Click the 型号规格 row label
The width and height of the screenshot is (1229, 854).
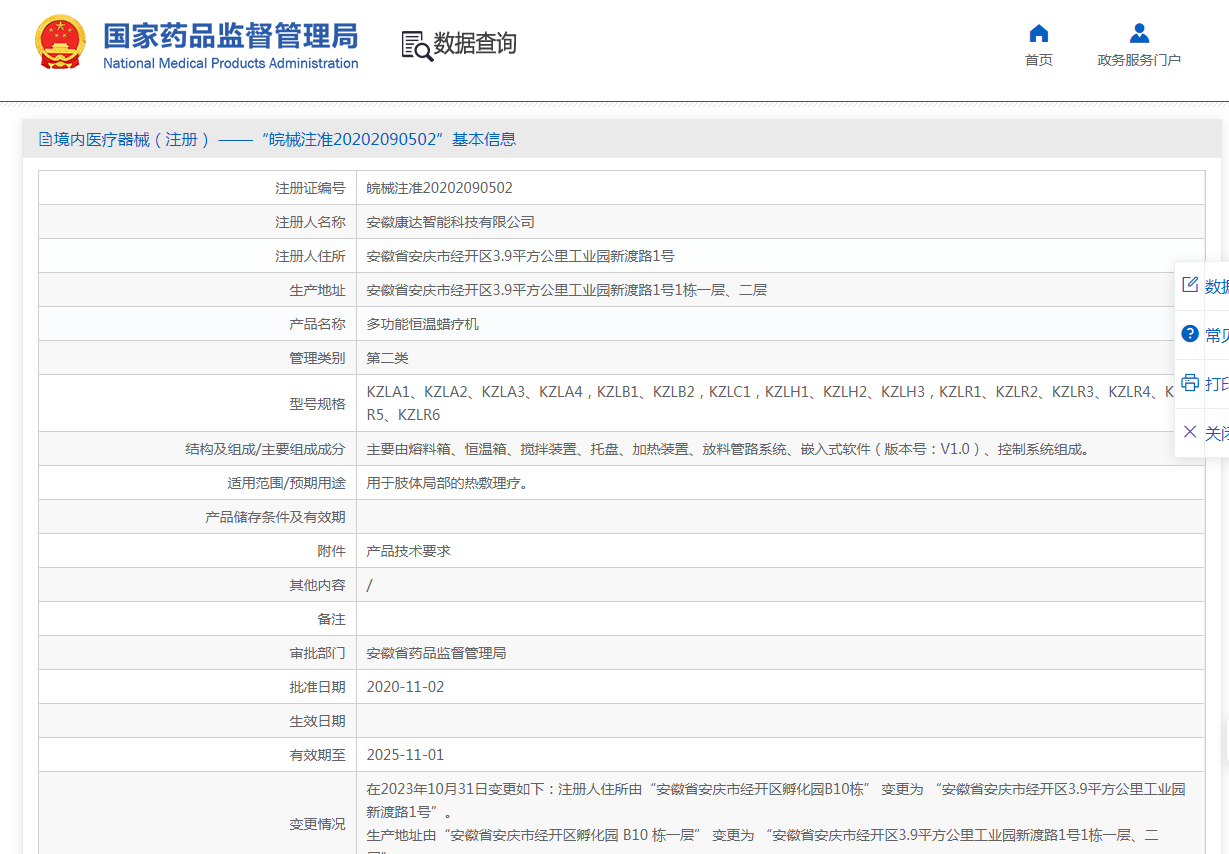[x=317, y=403]
